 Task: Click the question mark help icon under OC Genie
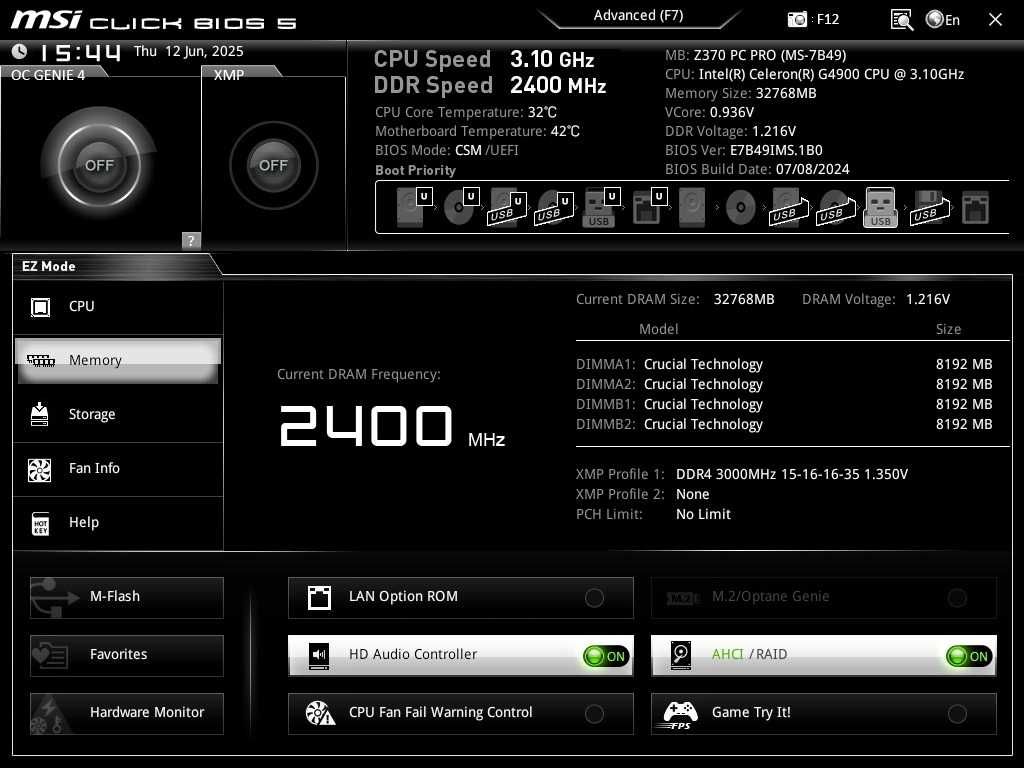click(x=191, y=240)
